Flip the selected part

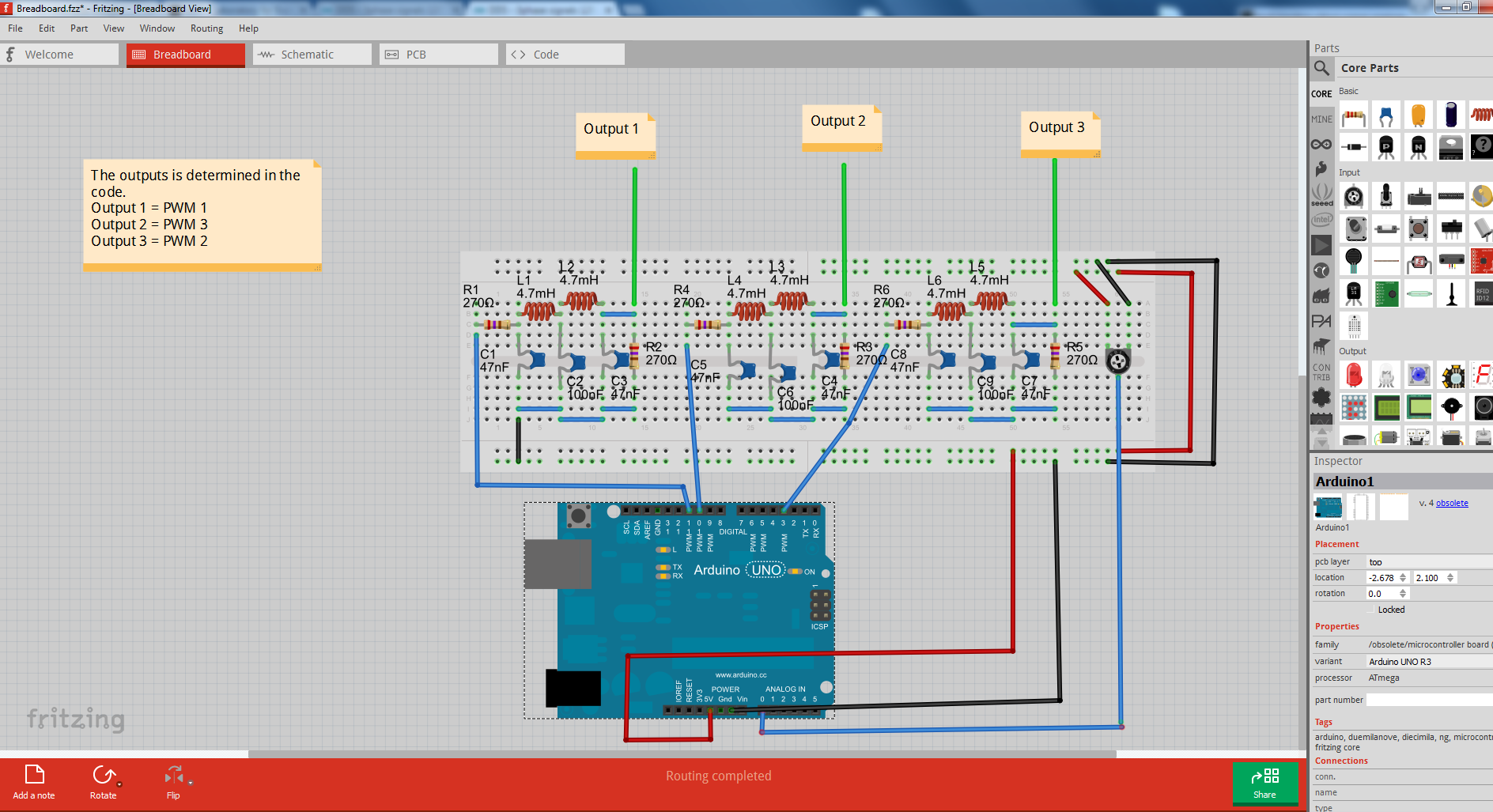(x=173, y=782)
